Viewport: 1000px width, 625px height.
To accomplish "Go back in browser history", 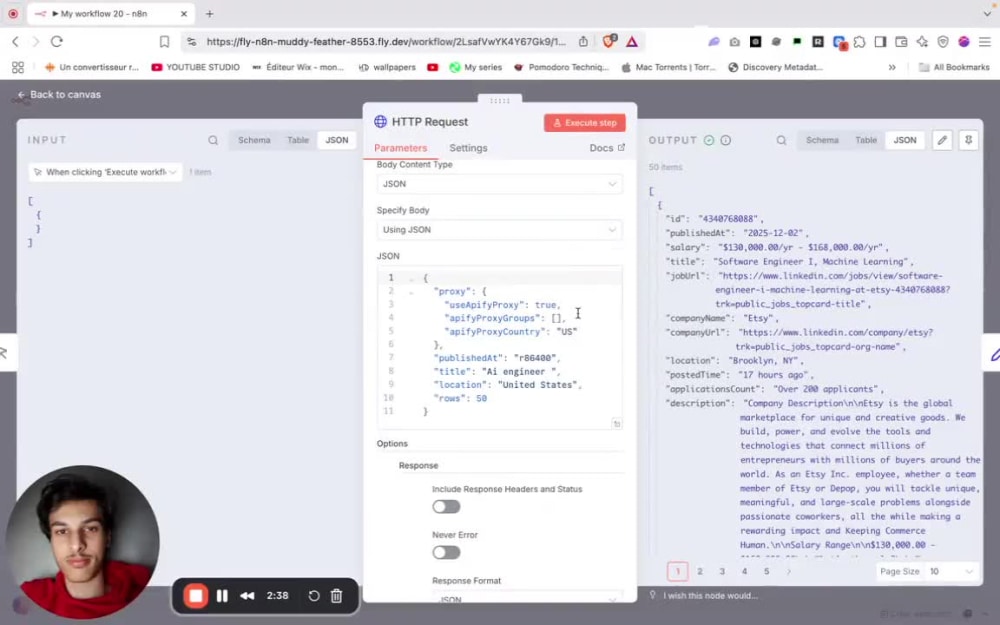I will pyautogui.click(x=15, y=41).
